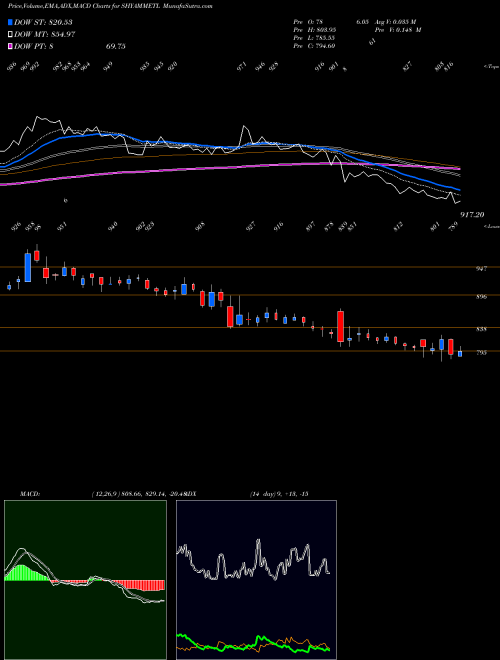The width and height of the screenshot is (500, 660).
Task: Click the 'DOW ST: 820.33' label
Action: point(43,22)
